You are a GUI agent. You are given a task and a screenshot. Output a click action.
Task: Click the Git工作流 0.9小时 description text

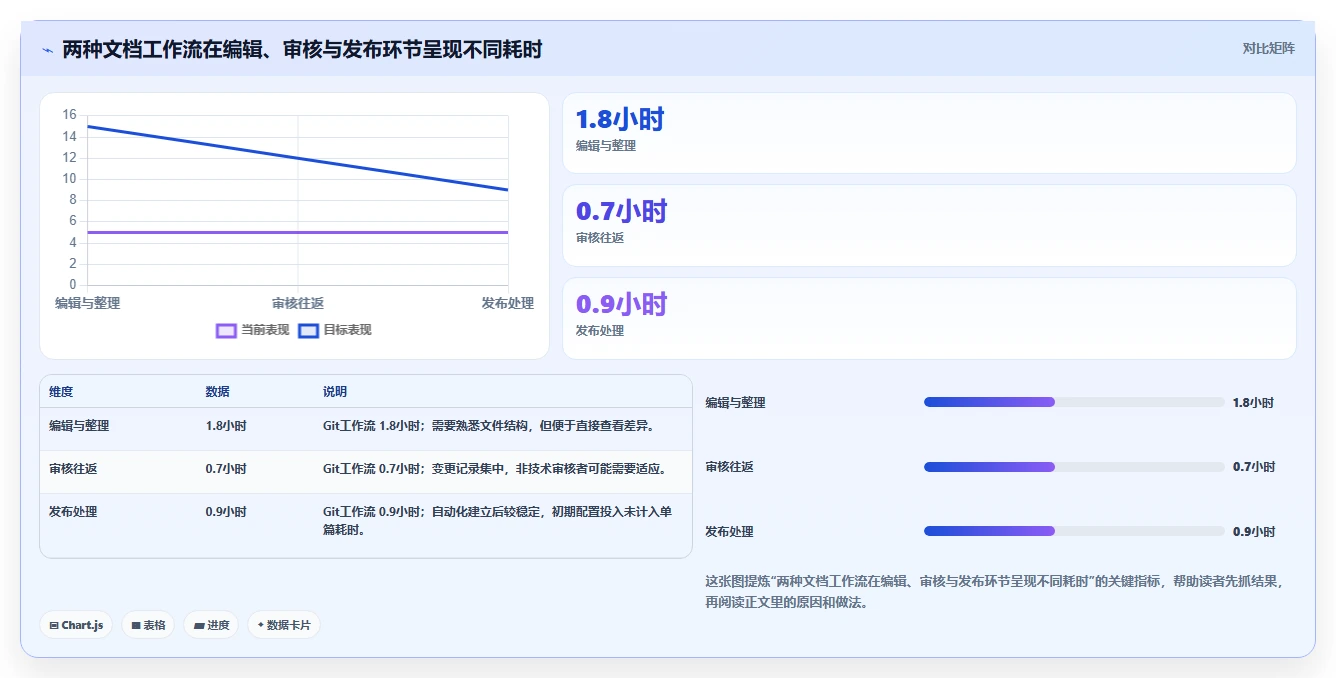point(497,521)
